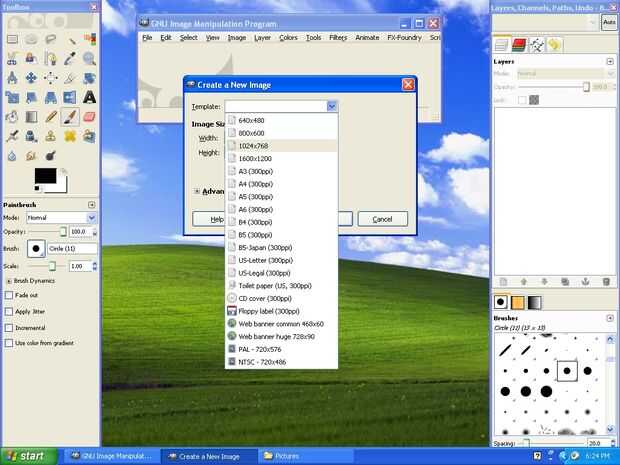Select the Smudge tool

coord(31,155)
